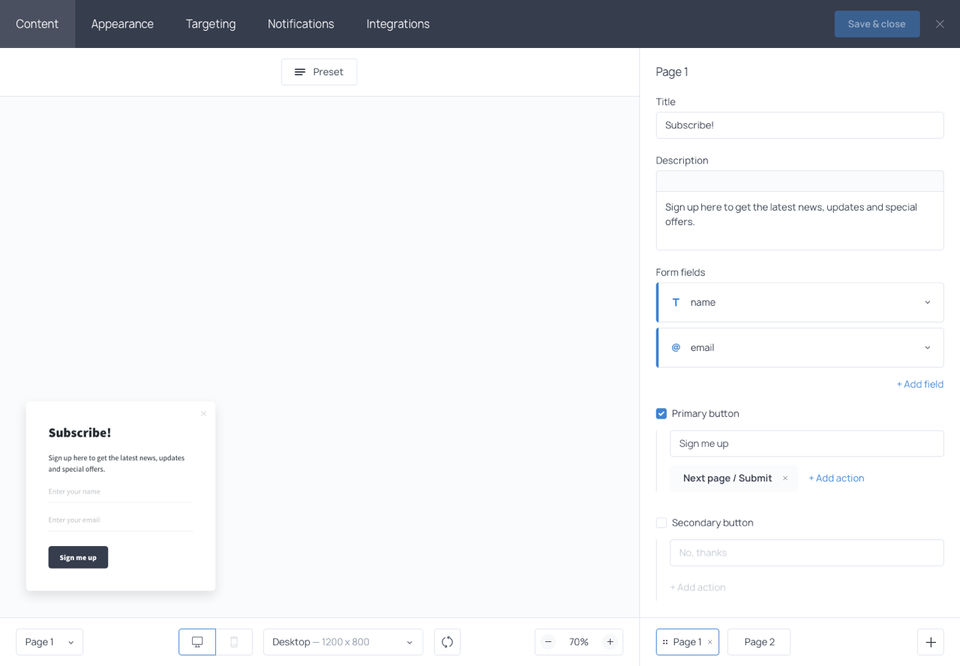Screen dimensions: 960x666
Task: Click the Preset button
Action: 319,72
